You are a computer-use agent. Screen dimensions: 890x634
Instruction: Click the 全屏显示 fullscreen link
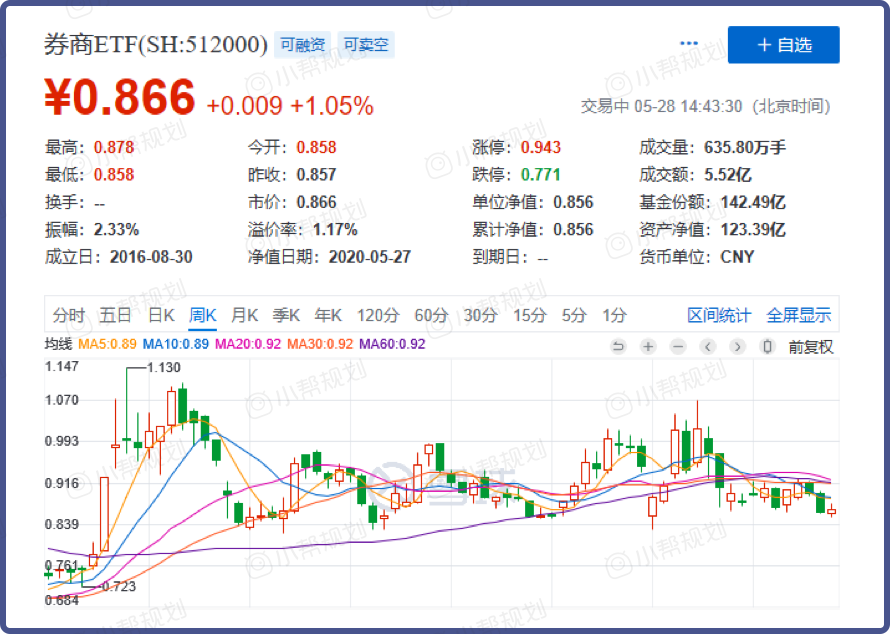point(799,315)
